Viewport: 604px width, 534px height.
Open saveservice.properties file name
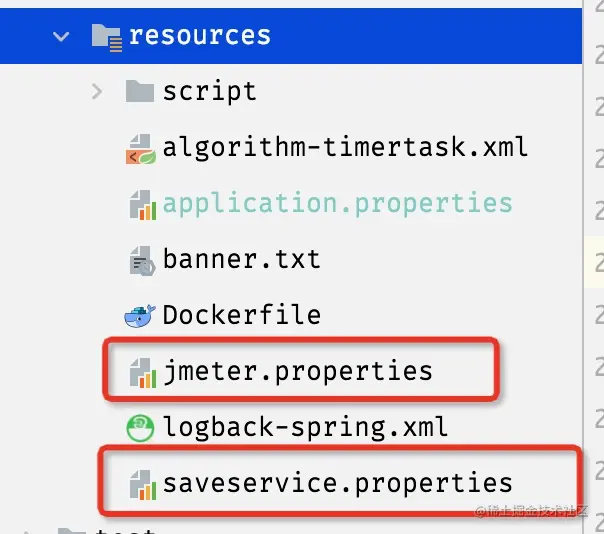pyautogui.click(x=337, y=484)
